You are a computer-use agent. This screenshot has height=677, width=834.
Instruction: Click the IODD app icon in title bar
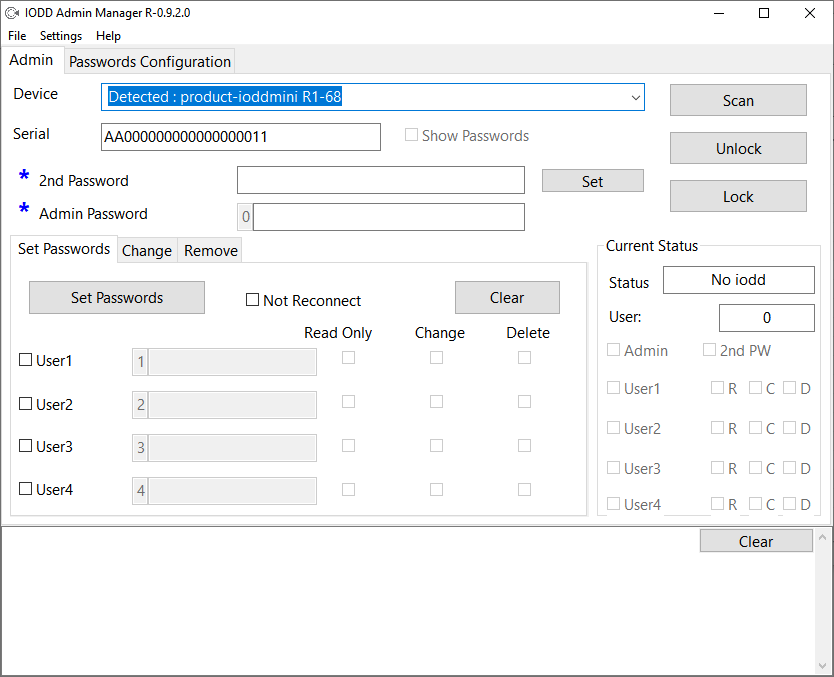[12, 13]
